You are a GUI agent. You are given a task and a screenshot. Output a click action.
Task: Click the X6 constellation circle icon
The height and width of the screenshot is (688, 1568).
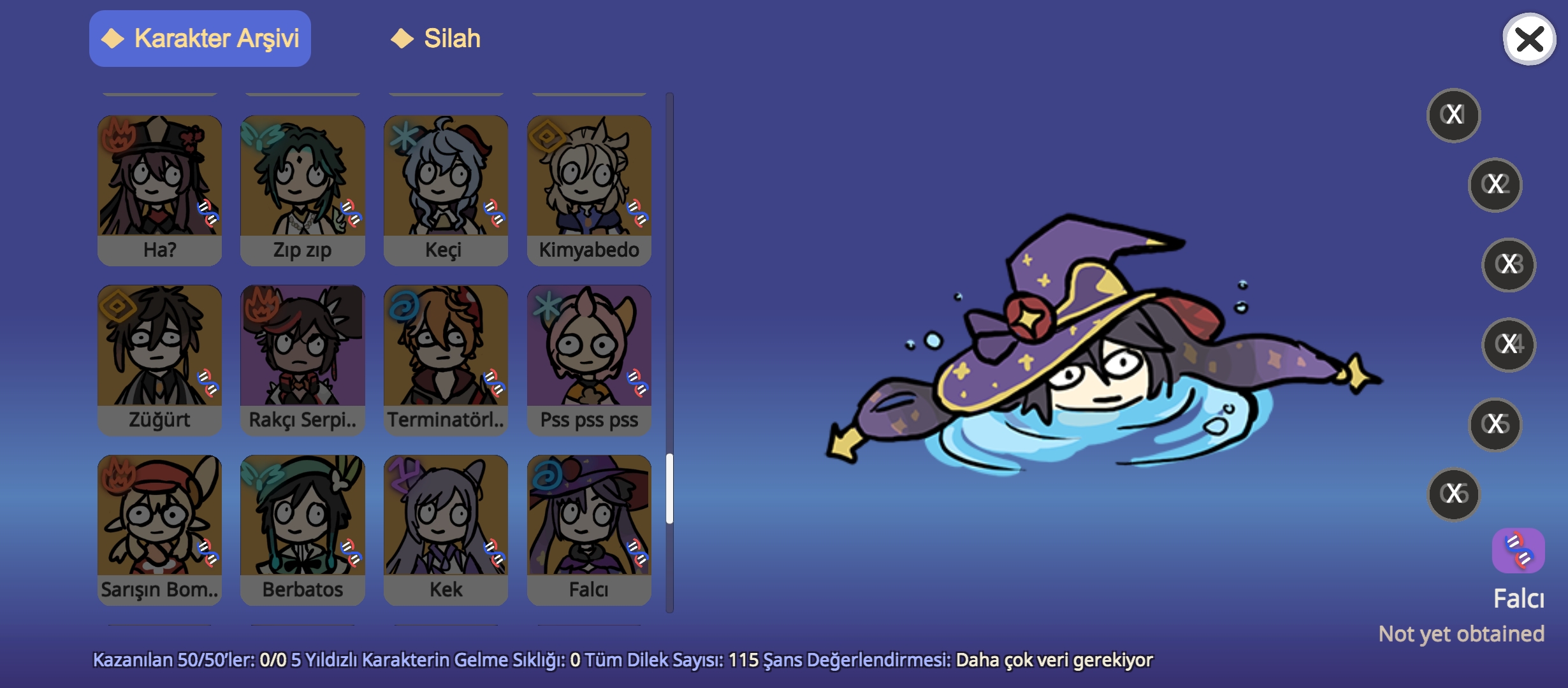pyautogui.click(x=1454, y=494)
